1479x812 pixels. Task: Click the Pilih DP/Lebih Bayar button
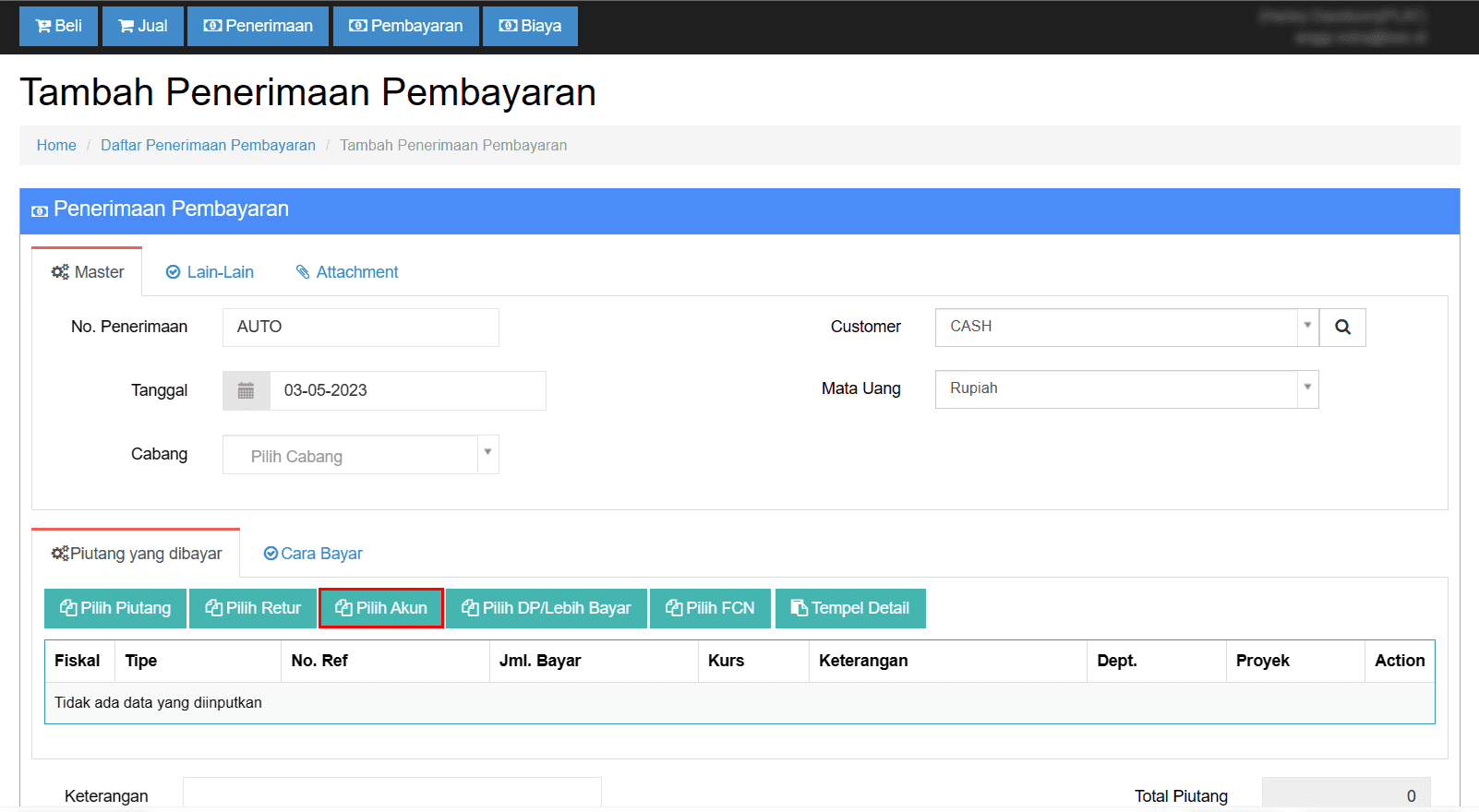(x=547, y=608)
